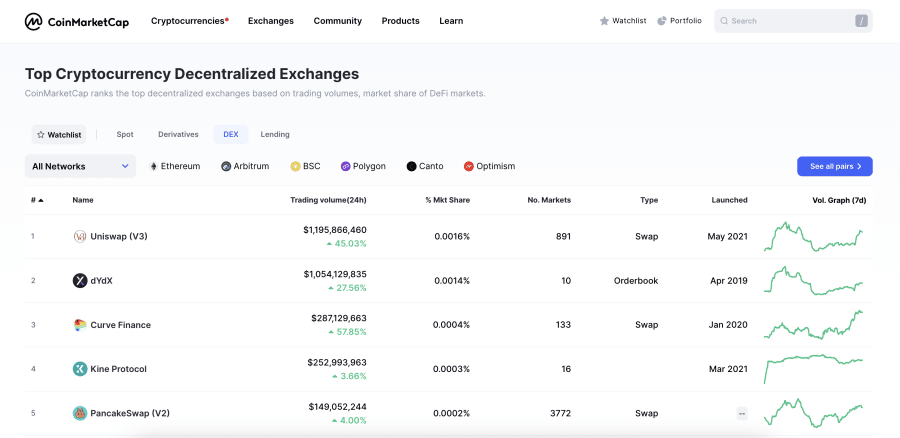Click the slash shortcut badge in search
This screenshot has width=900, height=438.
[861, 21]
